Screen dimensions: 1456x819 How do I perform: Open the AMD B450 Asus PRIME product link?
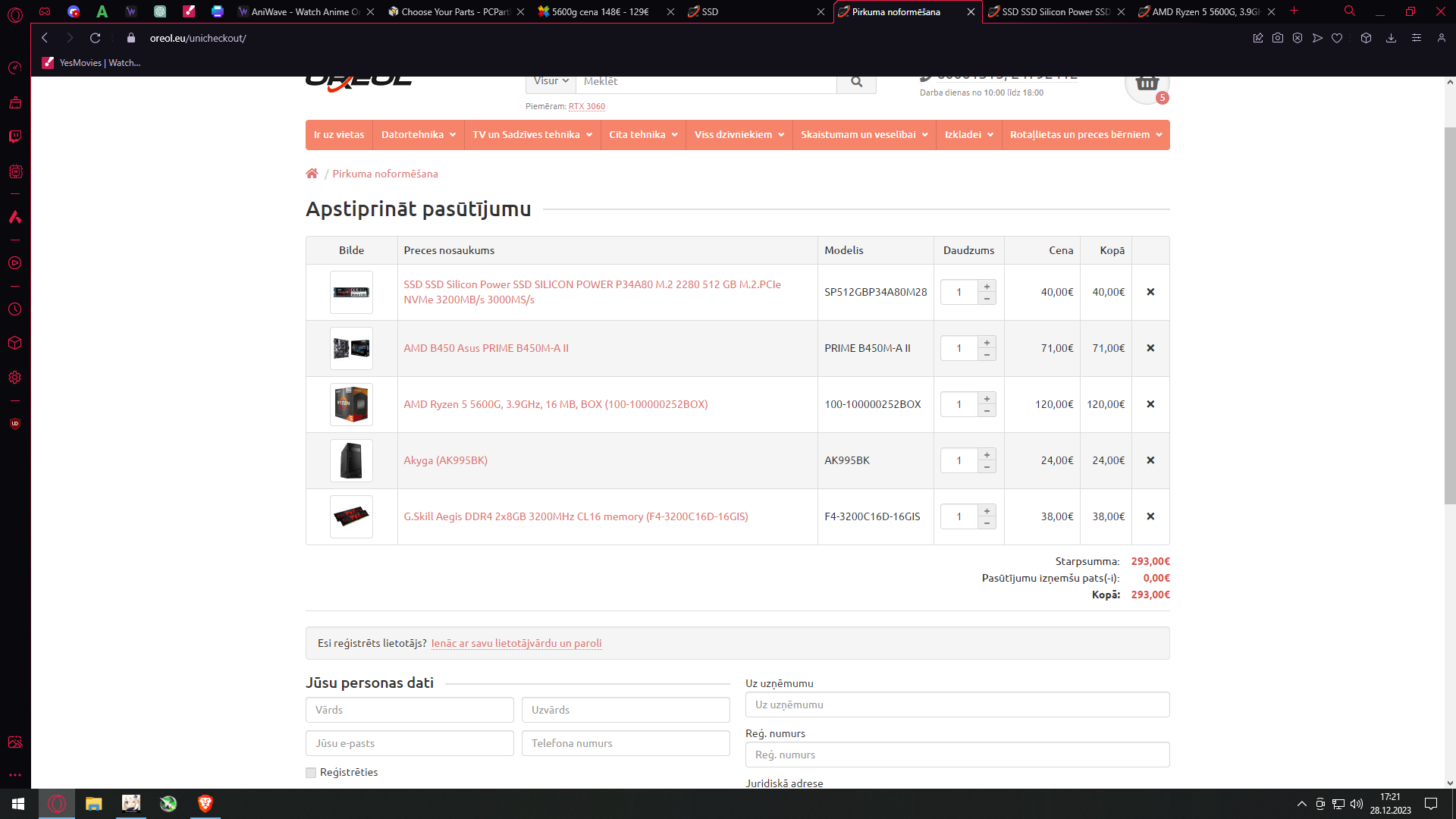pyautogui.click(x=486, y=348)
